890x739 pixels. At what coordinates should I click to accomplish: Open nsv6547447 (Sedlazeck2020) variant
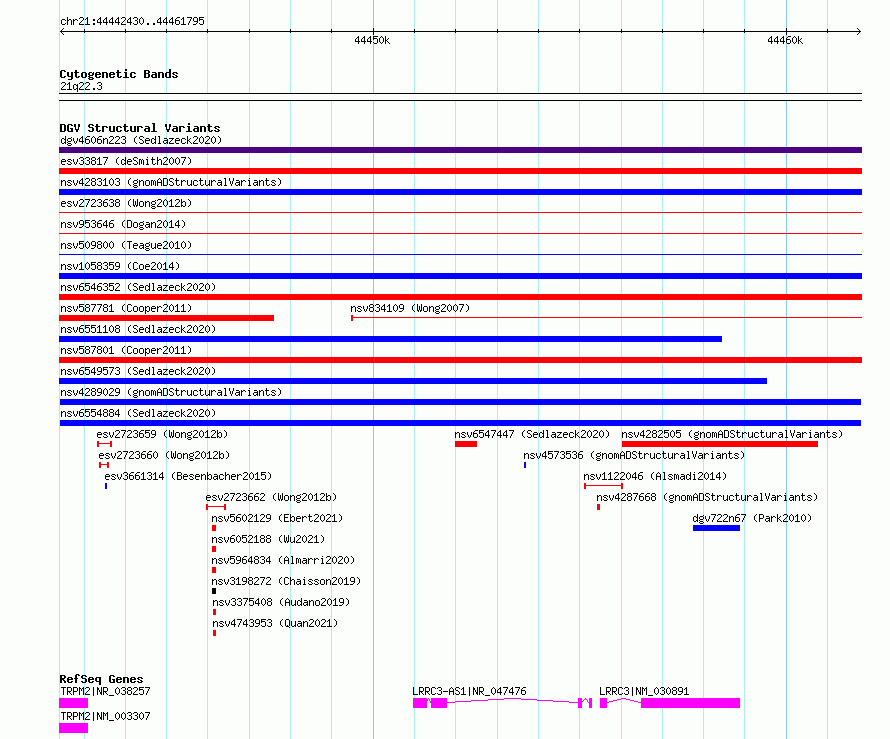[532, 434]
